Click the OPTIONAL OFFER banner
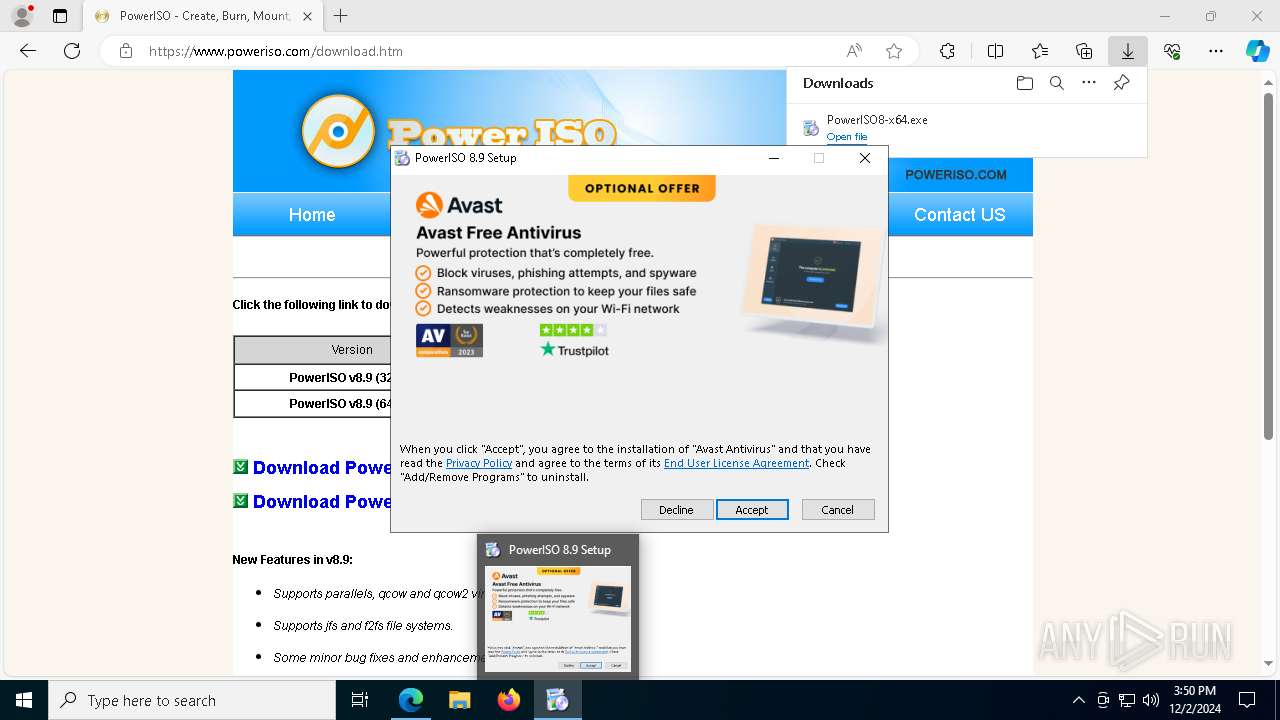This screenshot has height=720, width=1280. coord(642,188)
